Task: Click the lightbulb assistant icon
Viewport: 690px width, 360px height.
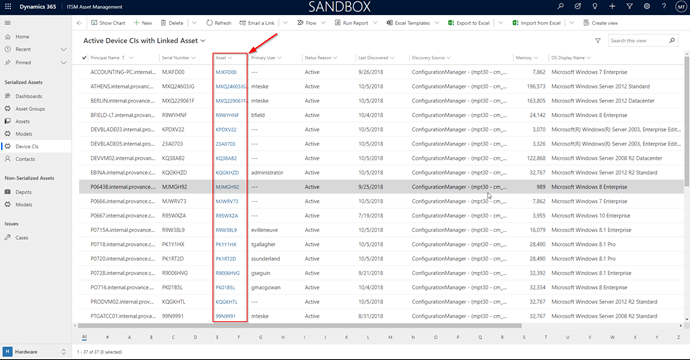Action: pyautogui.click(x=595, y=6)
